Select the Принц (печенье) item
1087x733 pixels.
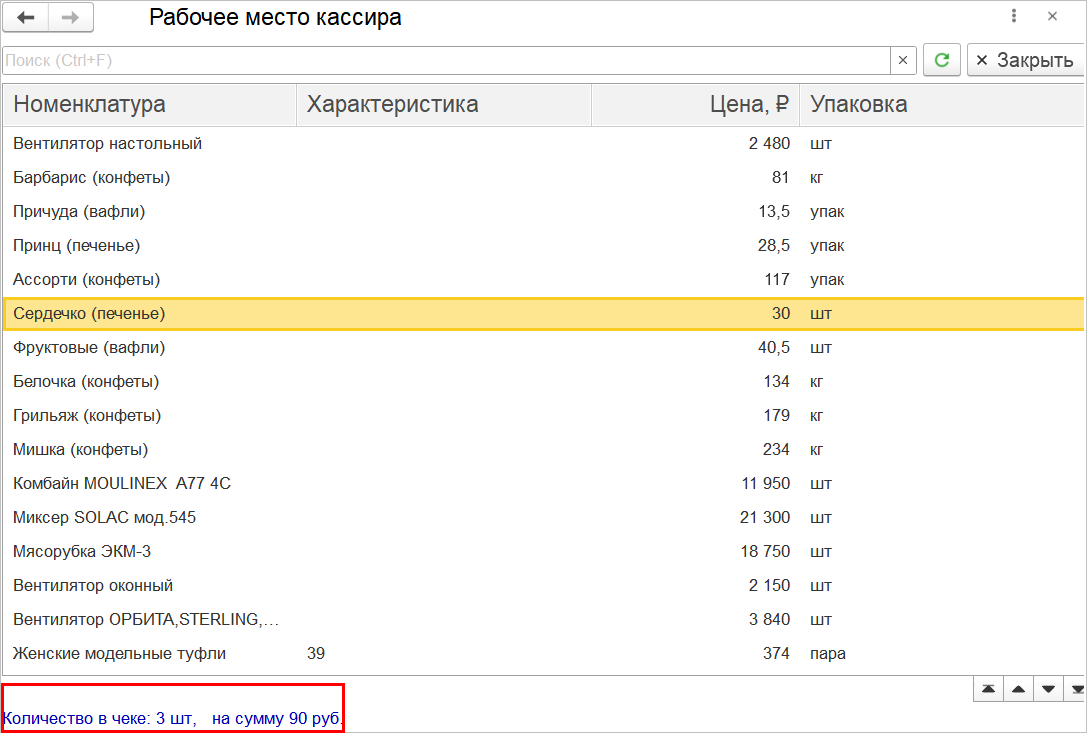coord(76,245)
